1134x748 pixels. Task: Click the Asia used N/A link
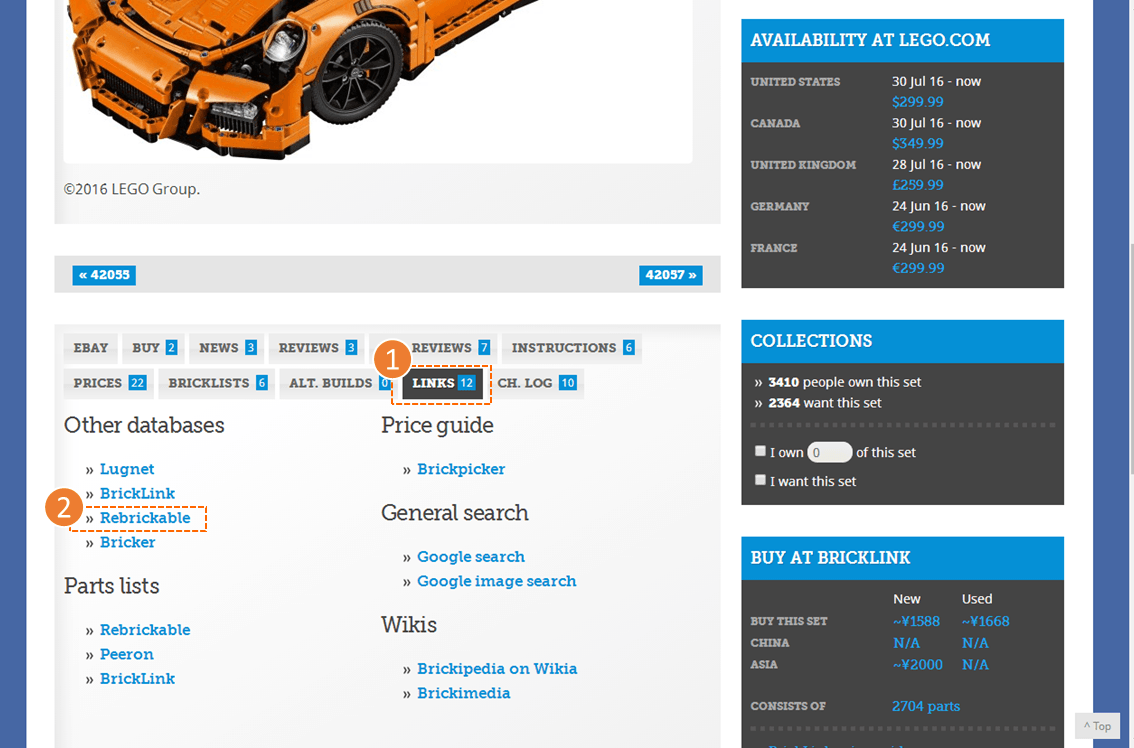pyautogui.click(x=975, y=665)
